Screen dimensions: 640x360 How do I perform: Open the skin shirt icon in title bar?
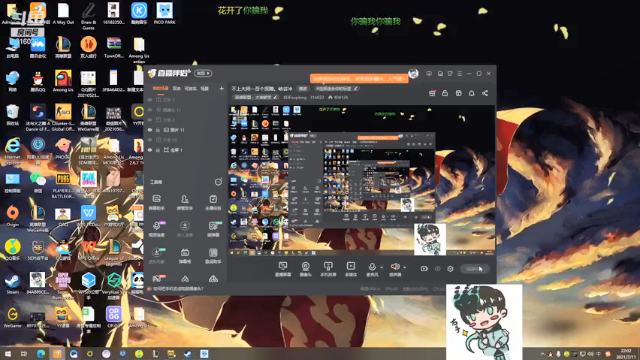450,73
